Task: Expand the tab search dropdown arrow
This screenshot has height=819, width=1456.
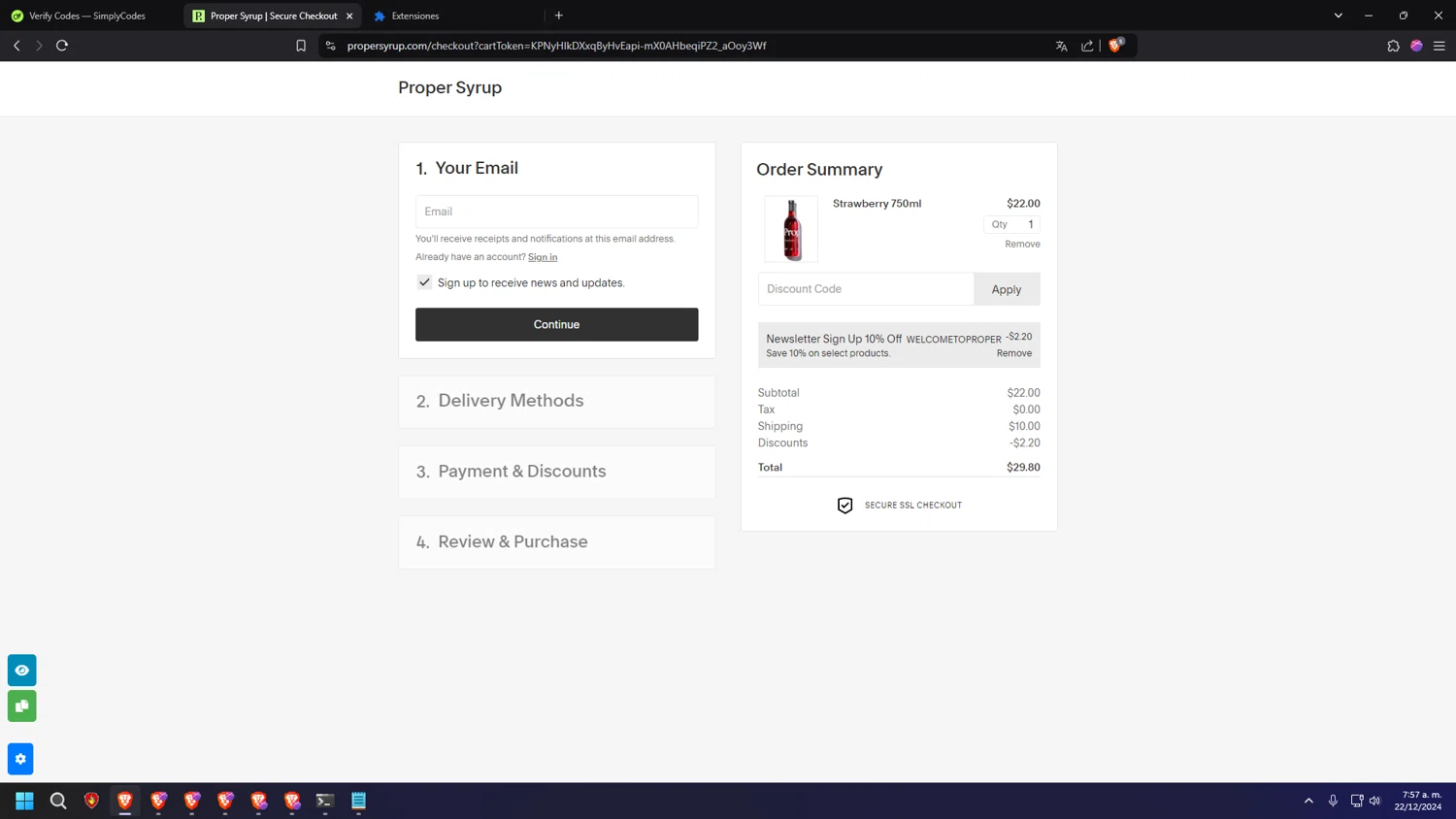Action: pos(1339,16)
